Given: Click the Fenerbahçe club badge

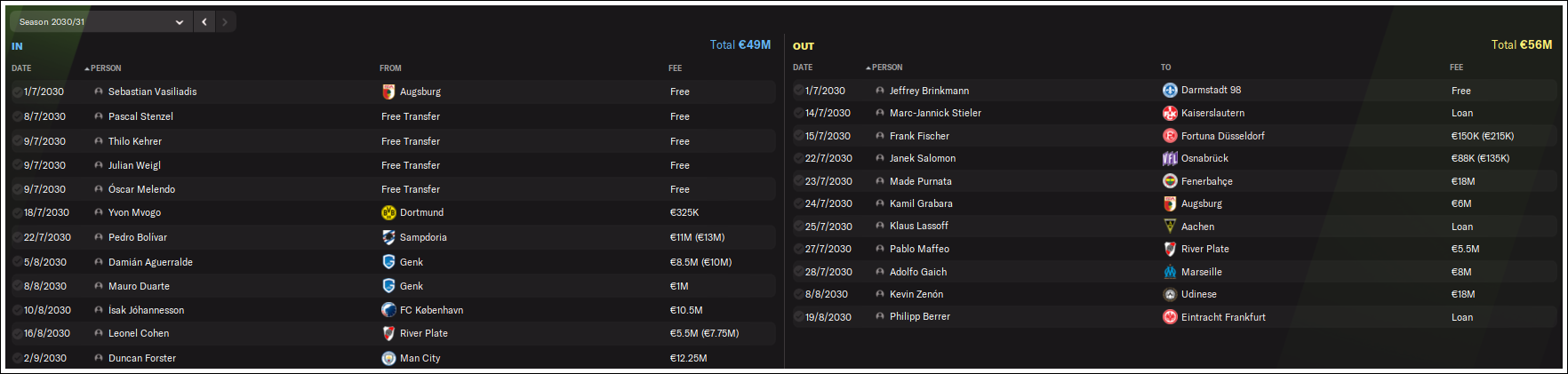Looking at the screenshot, I should click(1170, 181).
